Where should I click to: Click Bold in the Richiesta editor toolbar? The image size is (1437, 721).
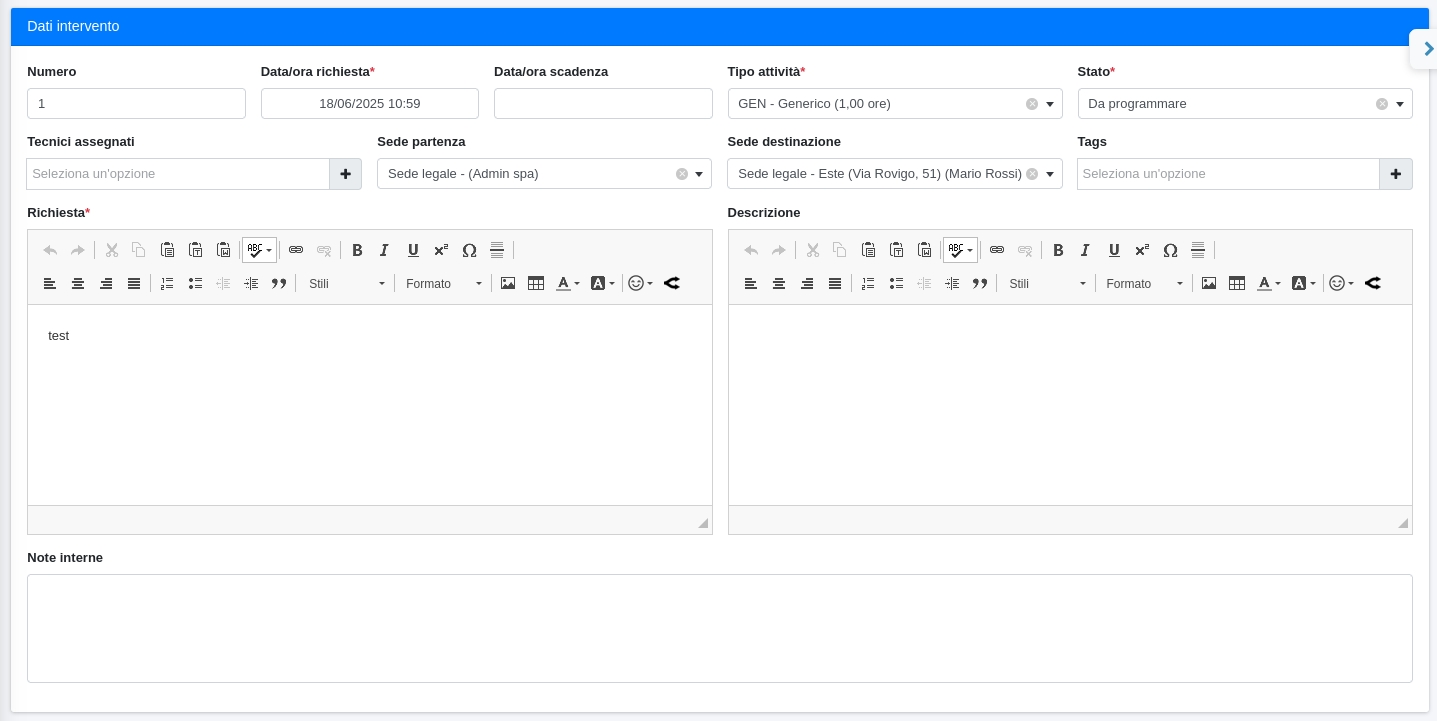tap(357, 250)
